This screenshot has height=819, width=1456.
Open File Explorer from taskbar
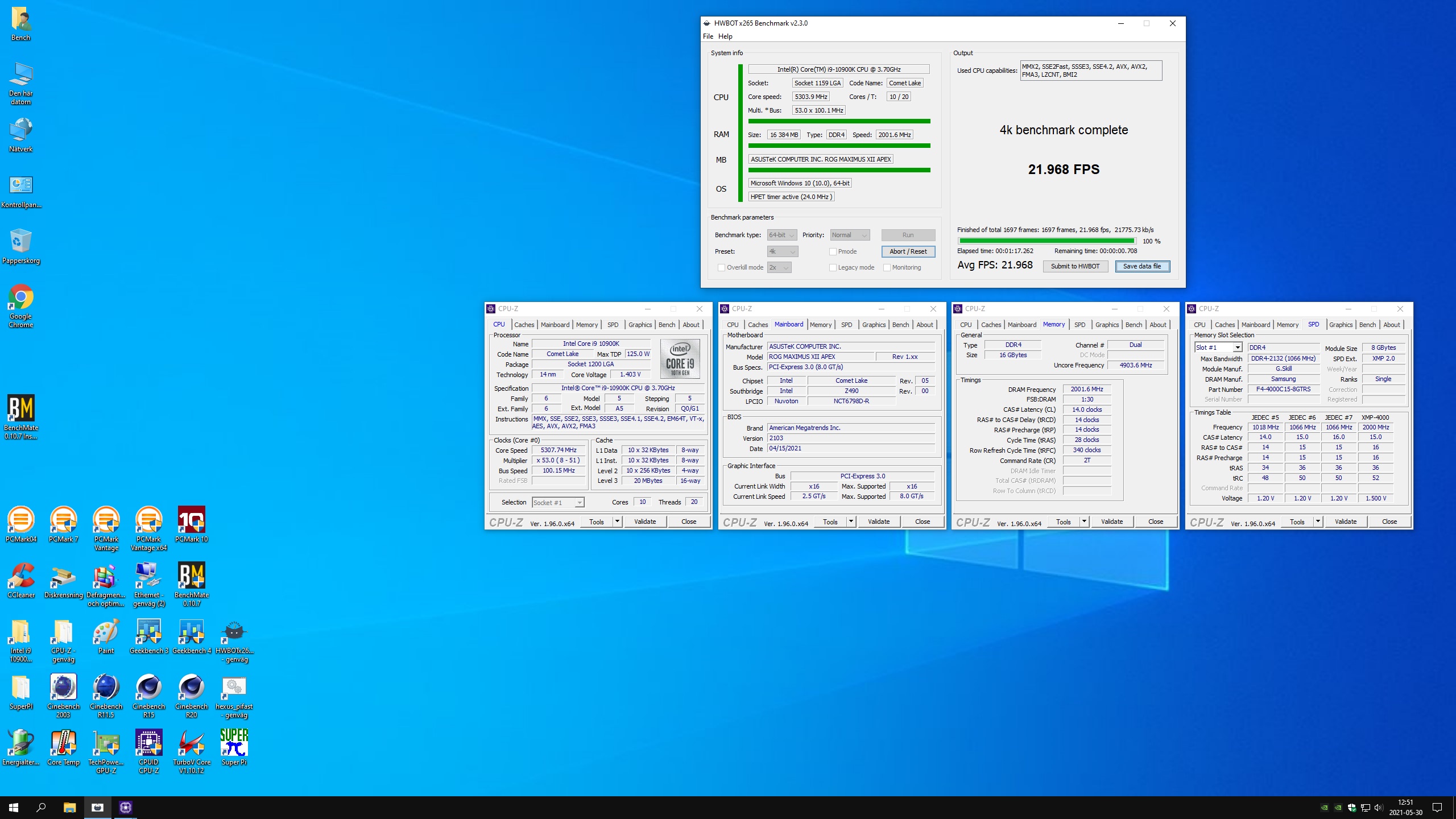pos(69,807)
